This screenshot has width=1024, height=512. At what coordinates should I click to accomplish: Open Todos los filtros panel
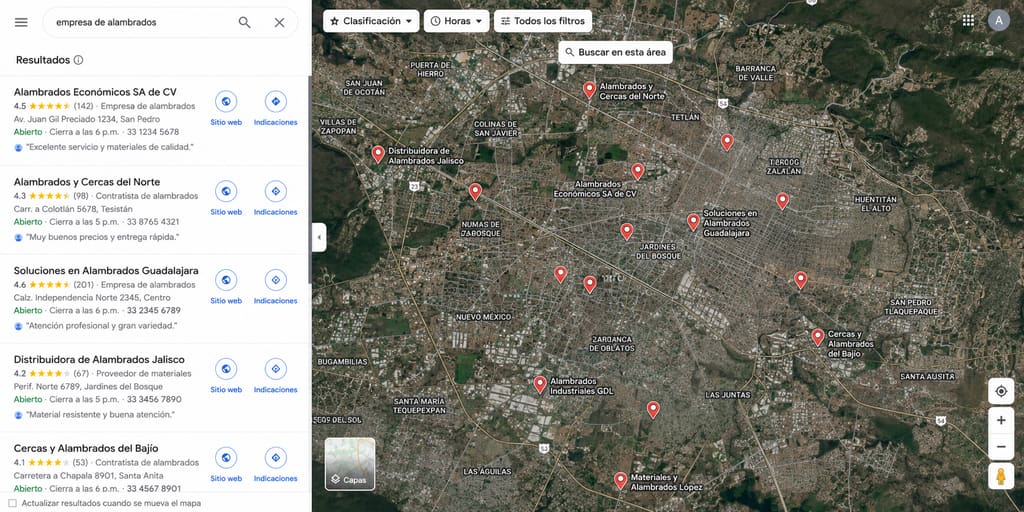(543, 21)
